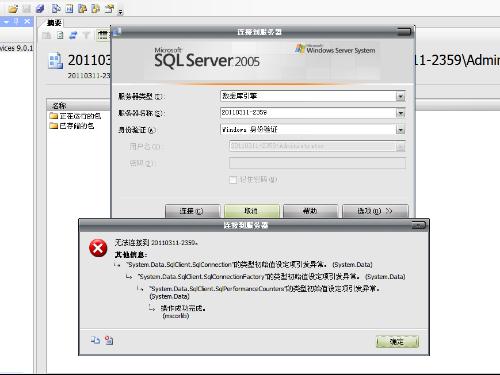Click the server name text field

pos(308,113)
